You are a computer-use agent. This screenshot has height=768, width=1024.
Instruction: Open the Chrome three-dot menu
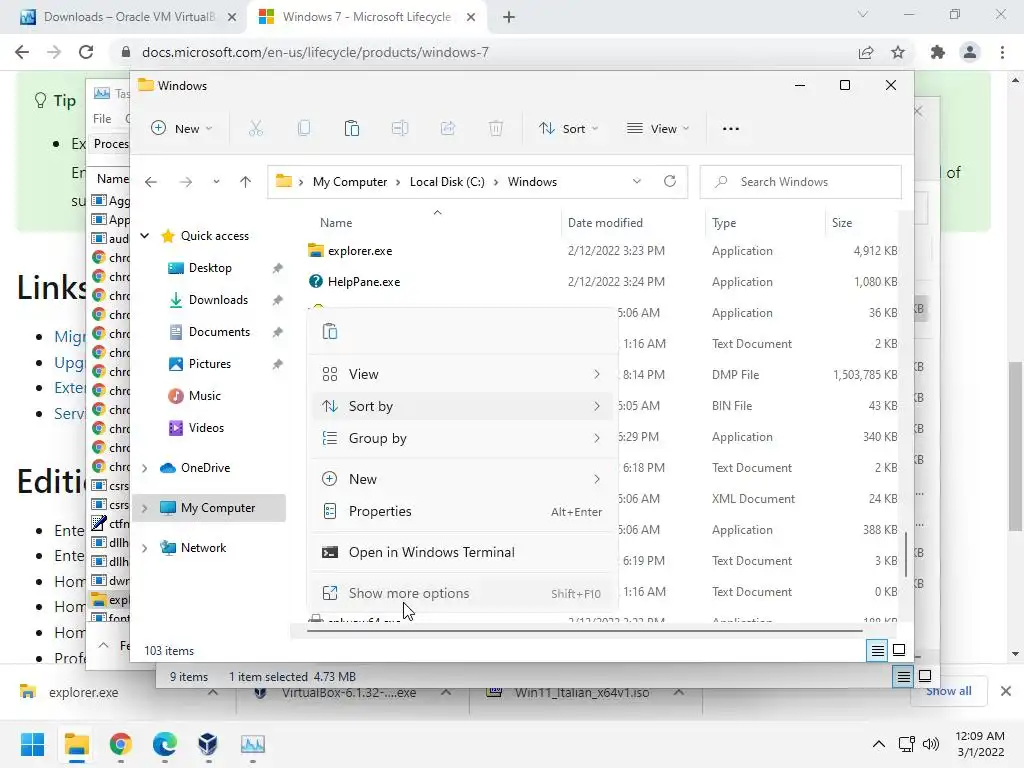tap(1002, 52)
